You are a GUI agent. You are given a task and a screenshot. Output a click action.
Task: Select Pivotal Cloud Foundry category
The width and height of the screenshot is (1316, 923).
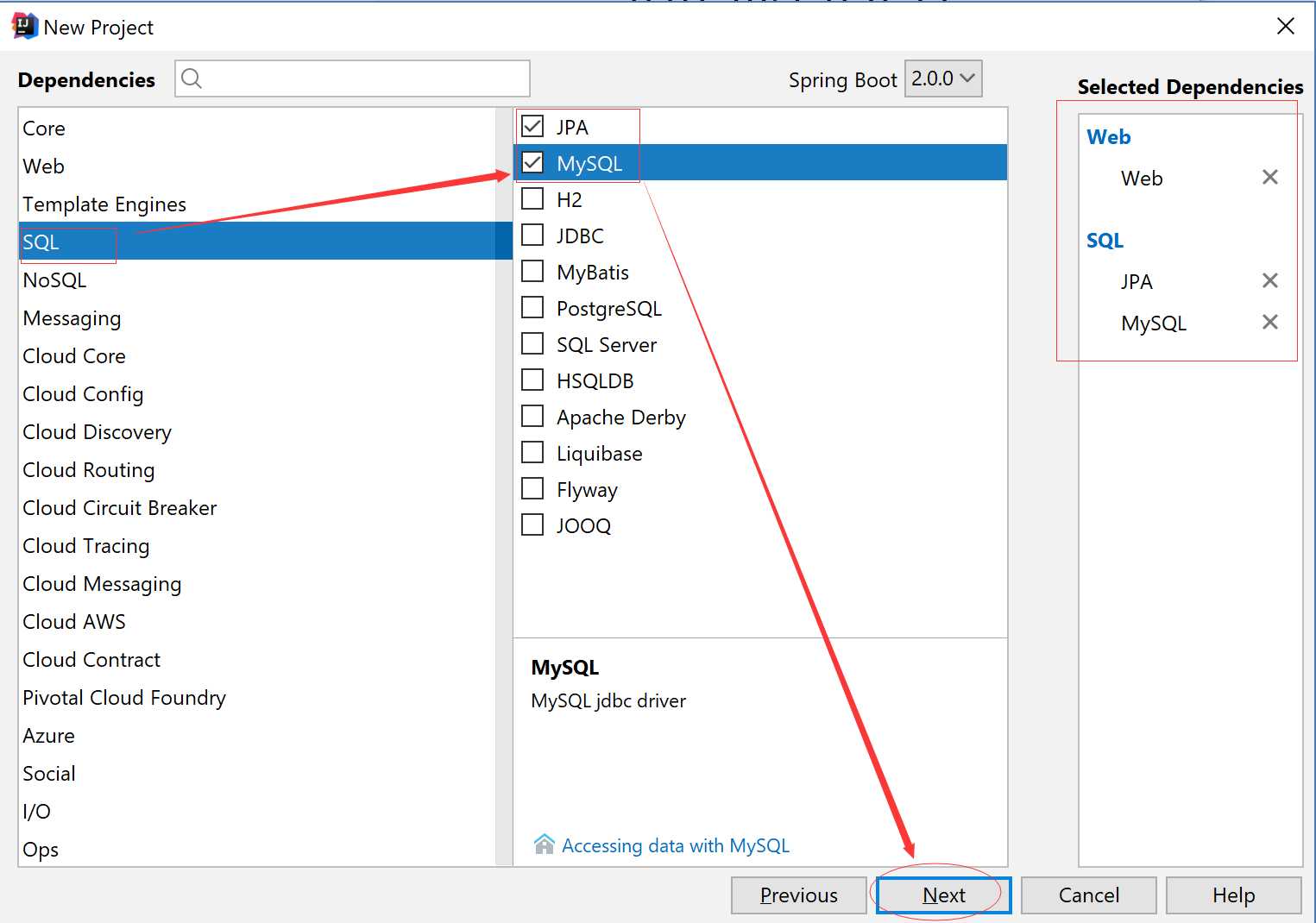pos(257,698)
